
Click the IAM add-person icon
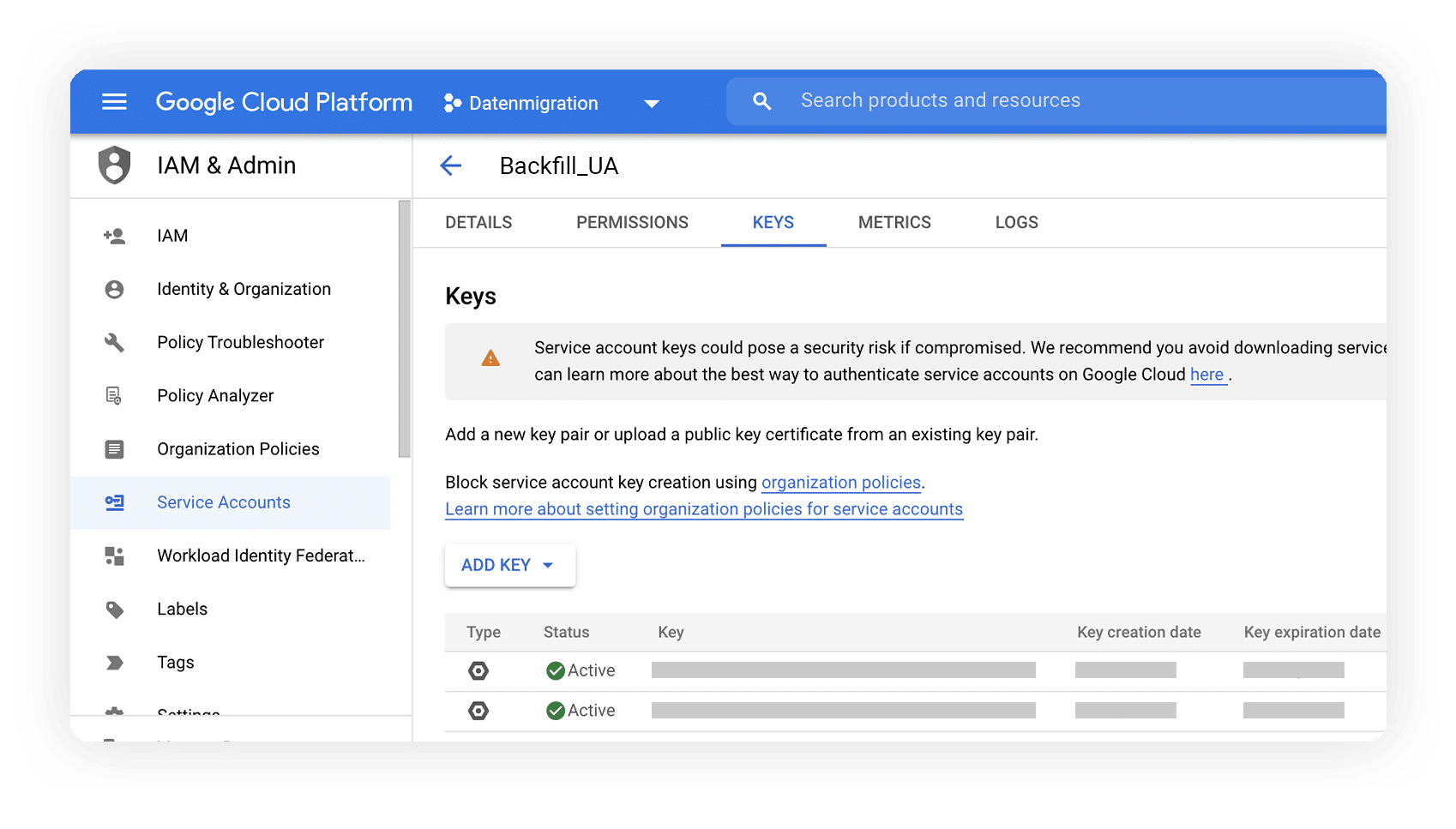click(114, 236)
